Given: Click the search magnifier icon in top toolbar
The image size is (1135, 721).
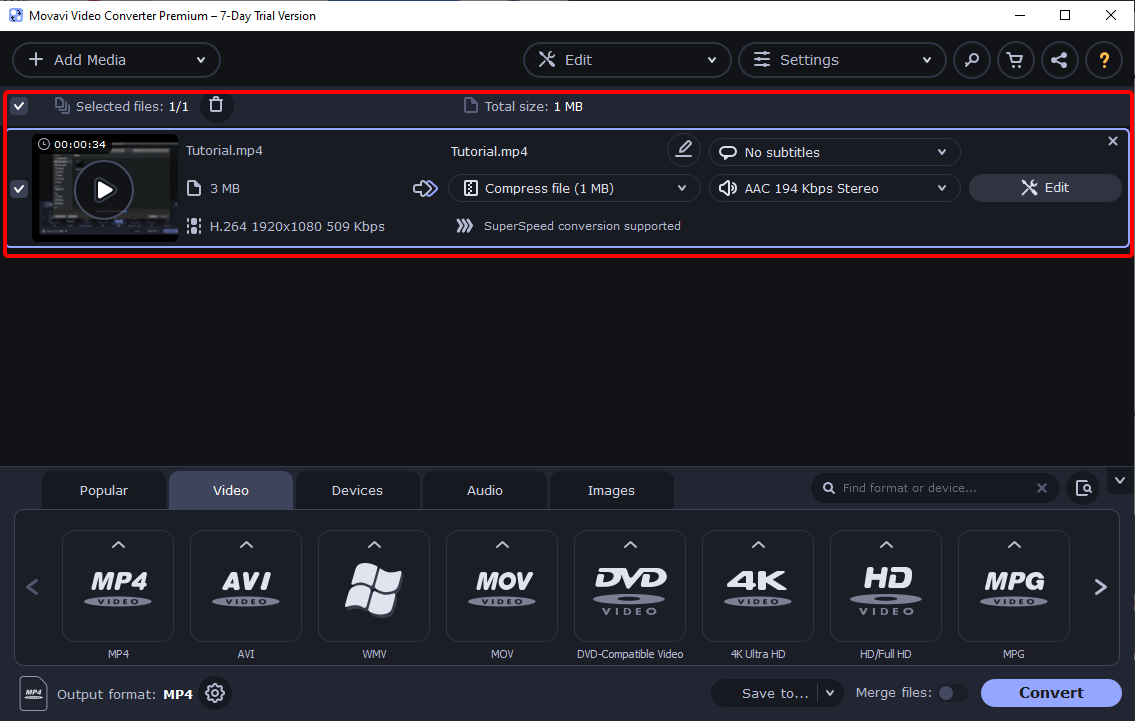Looking at the screenshot, I should click(971, 60).
